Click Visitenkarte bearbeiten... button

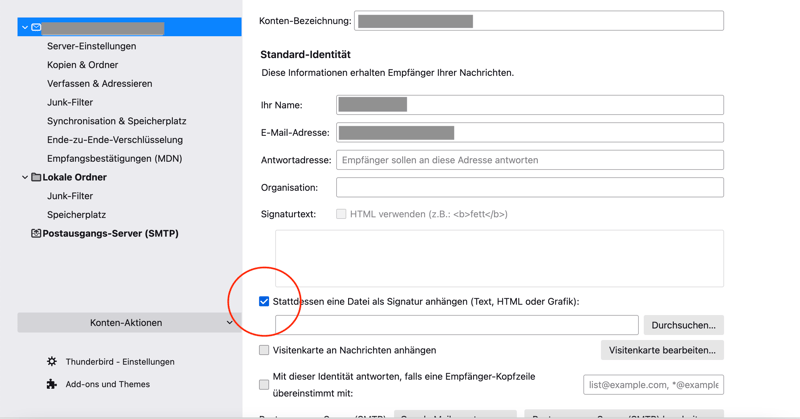pyautogui.click(x=662, y=350)
